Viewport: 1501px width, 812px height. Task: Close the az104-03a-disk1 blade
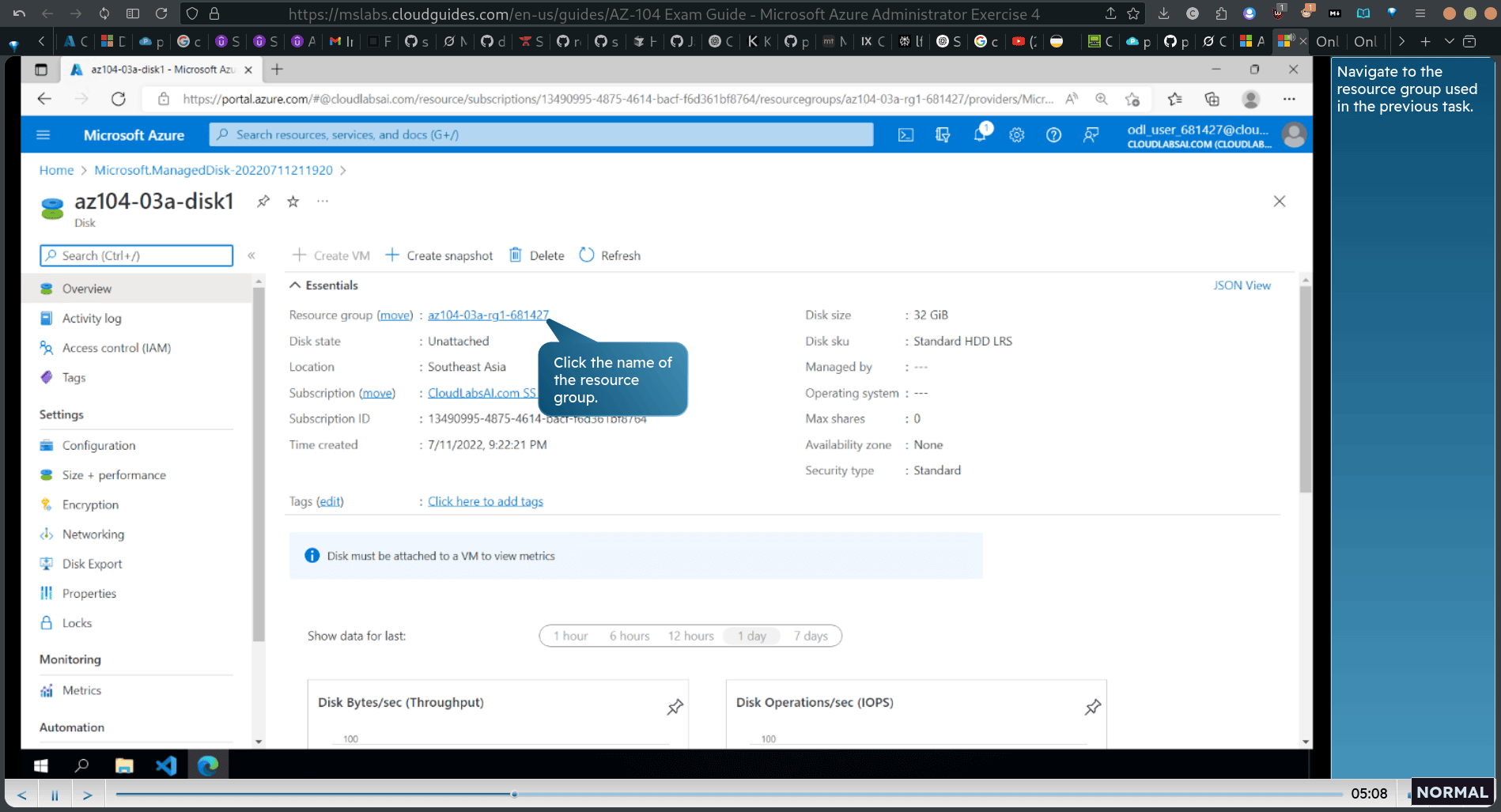coord(1280,202)
